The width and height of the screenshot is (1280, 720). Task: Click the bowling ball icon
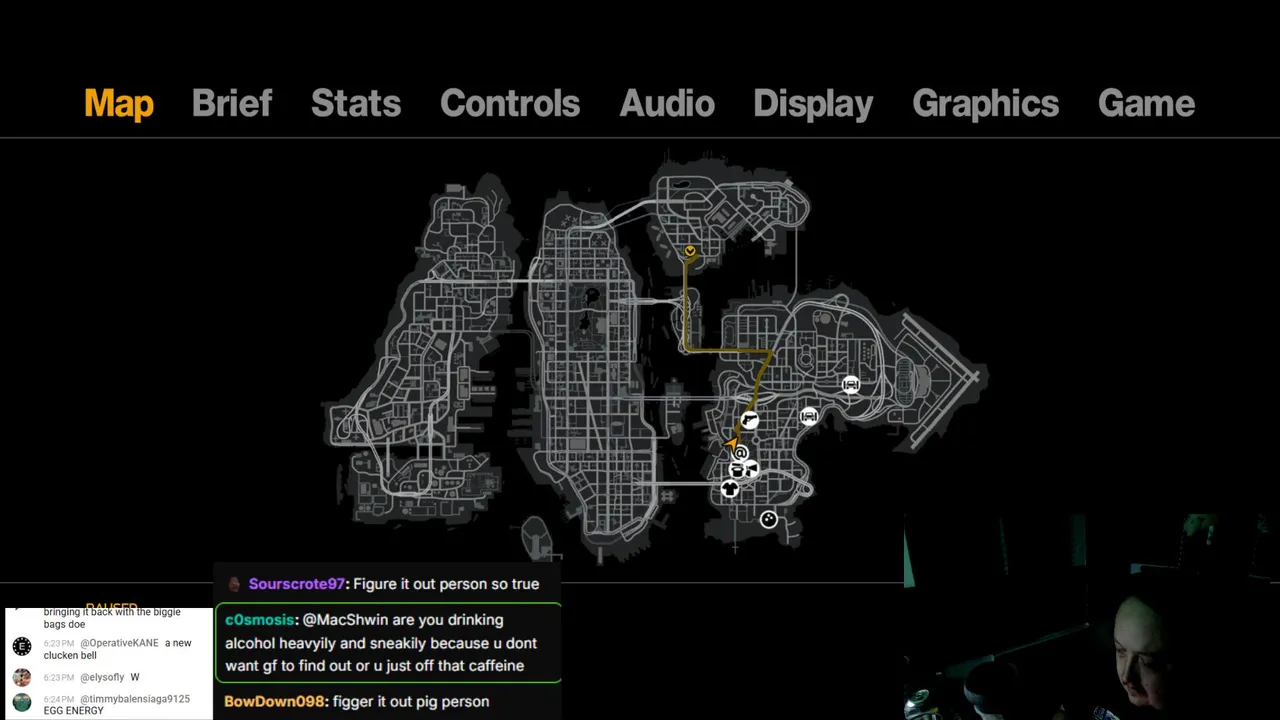click(768, 519)
